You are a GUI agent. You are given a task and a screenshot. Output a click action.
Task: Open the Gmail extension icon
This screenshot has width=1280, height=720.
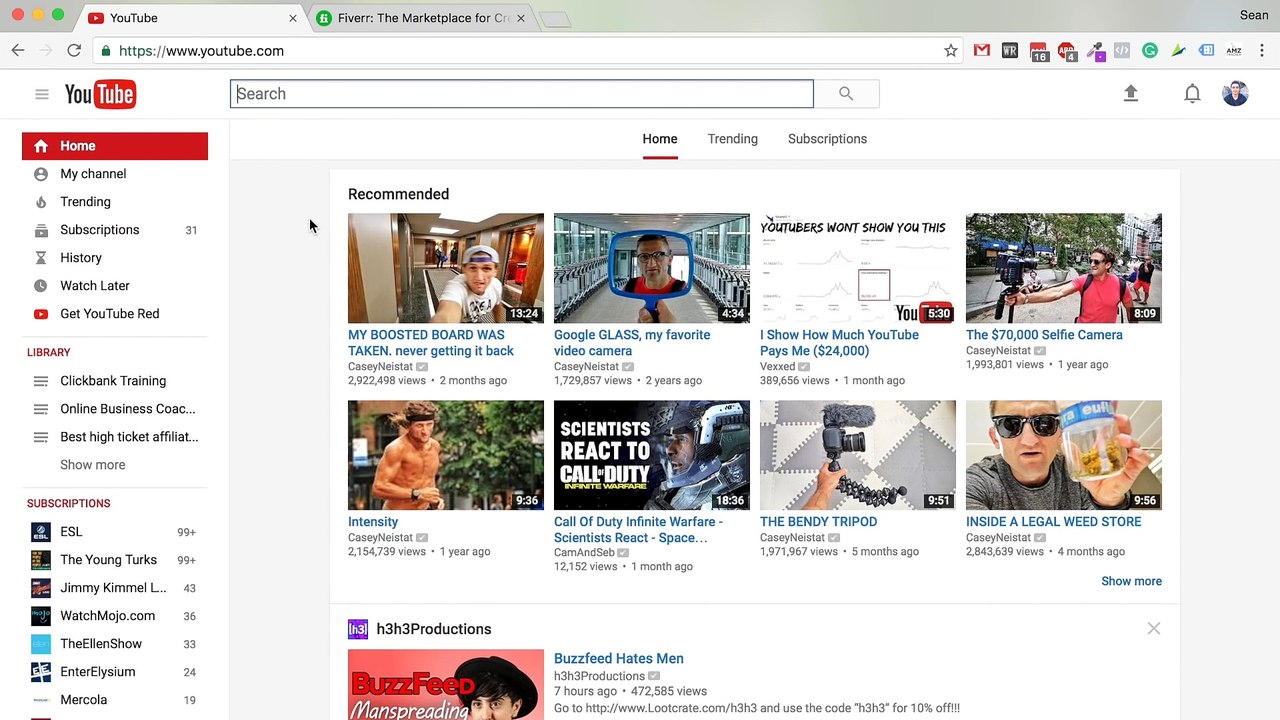(x=982, y=51)
